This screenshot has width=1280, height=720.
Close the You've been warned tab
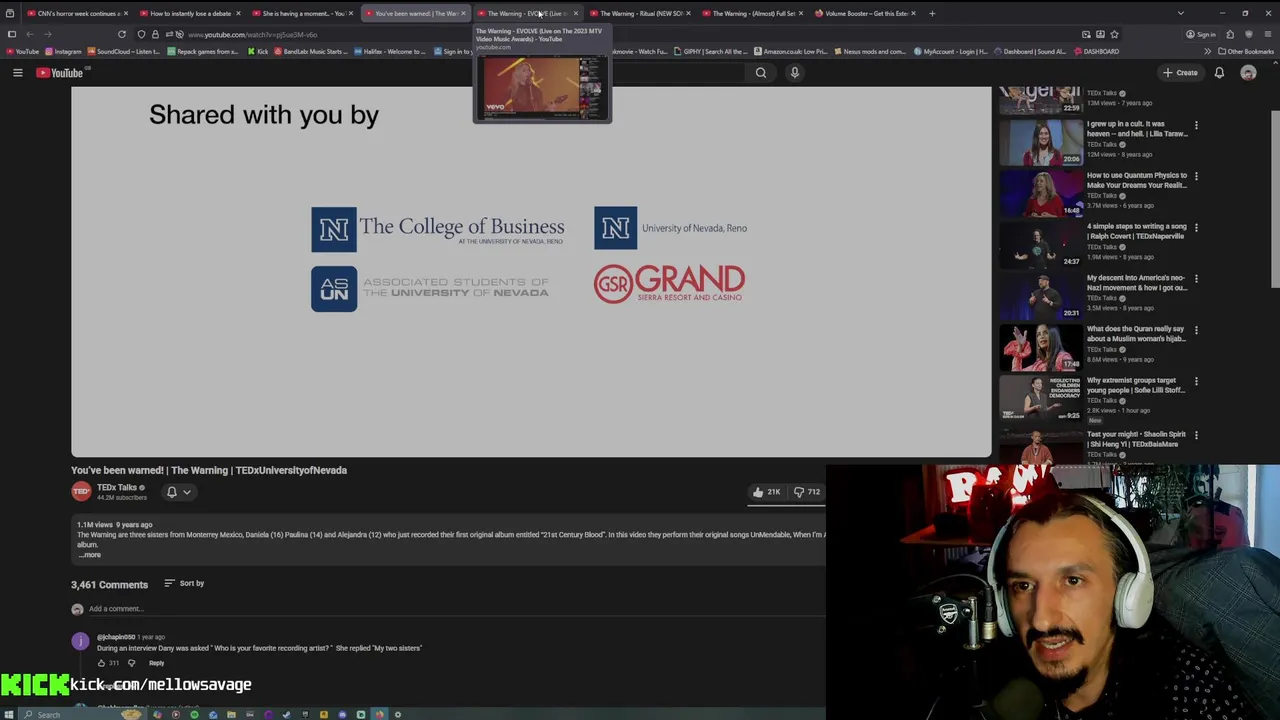click(463, 13)
